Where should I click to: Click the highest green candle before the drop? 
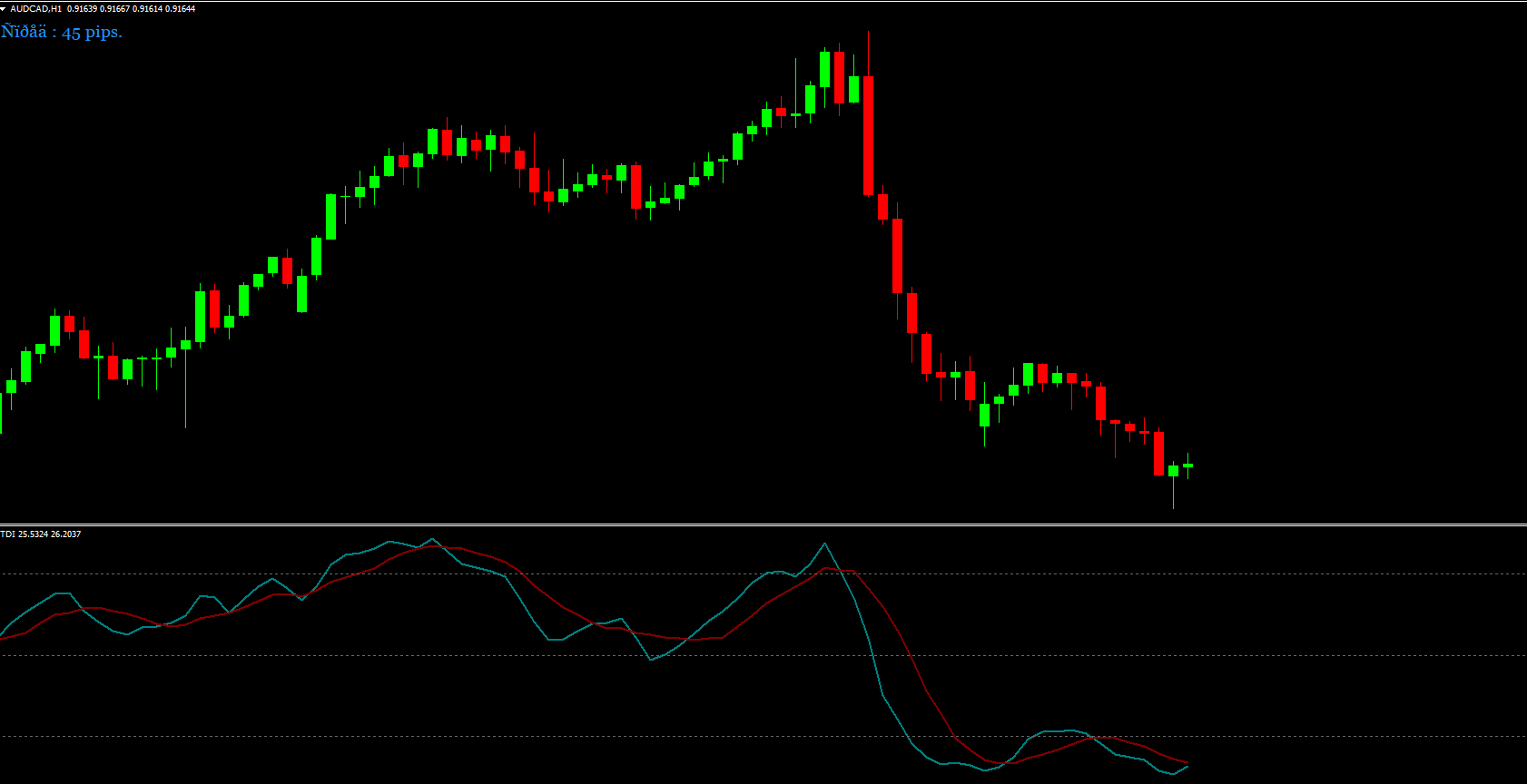[824, 69]
